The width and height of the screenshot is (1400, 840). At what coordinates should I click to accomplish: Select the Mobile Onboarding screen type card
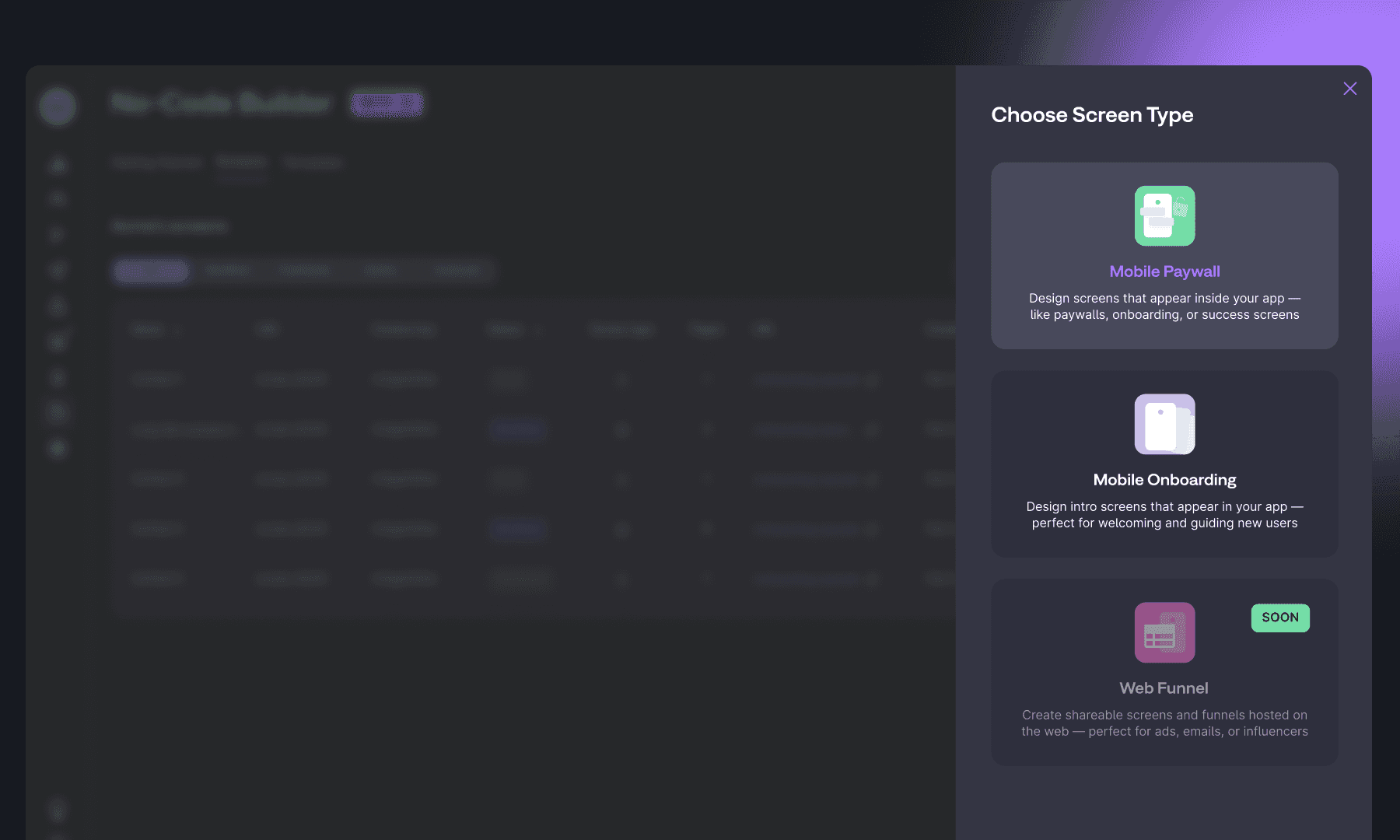[x=1164, y=465]
